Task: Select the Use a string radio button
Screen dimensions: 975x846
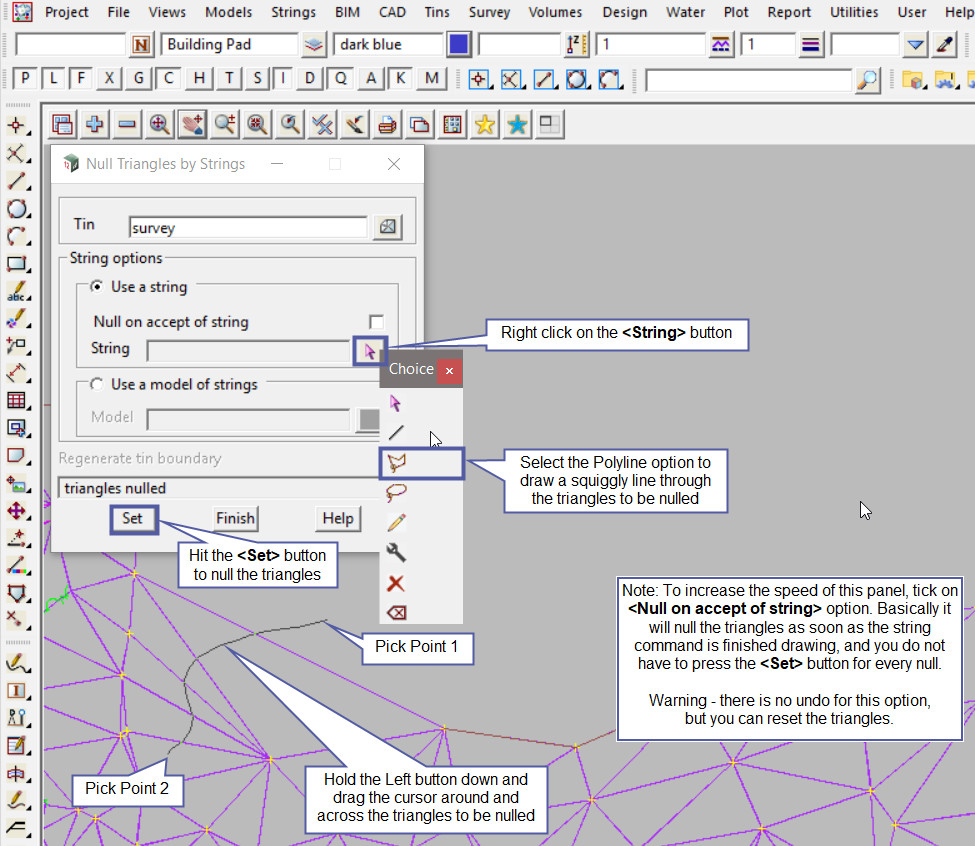Action: pyautogui.click(x=97, y=287)
